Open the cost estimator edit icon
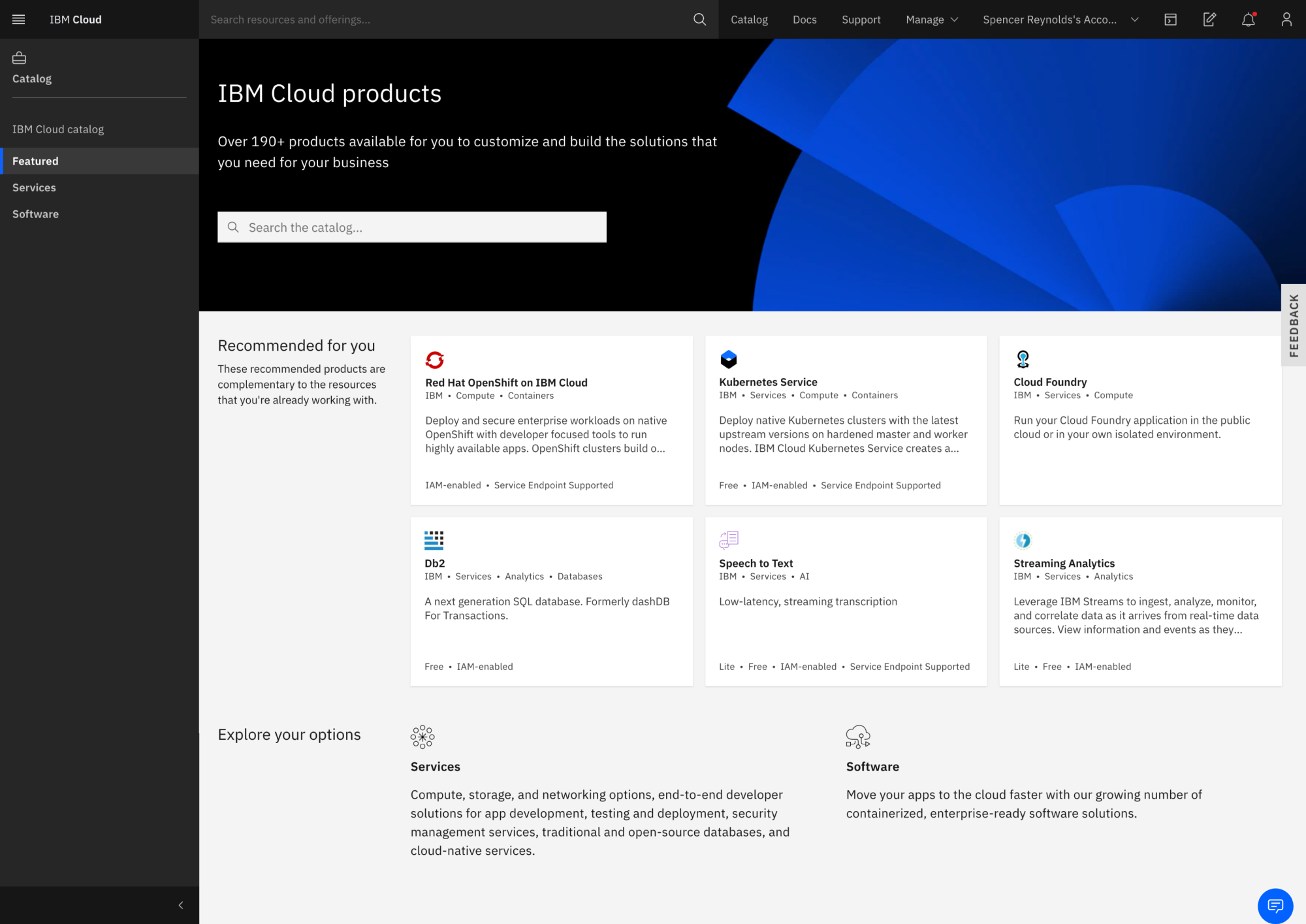The image size is (1306, 924). (1209, 20)
